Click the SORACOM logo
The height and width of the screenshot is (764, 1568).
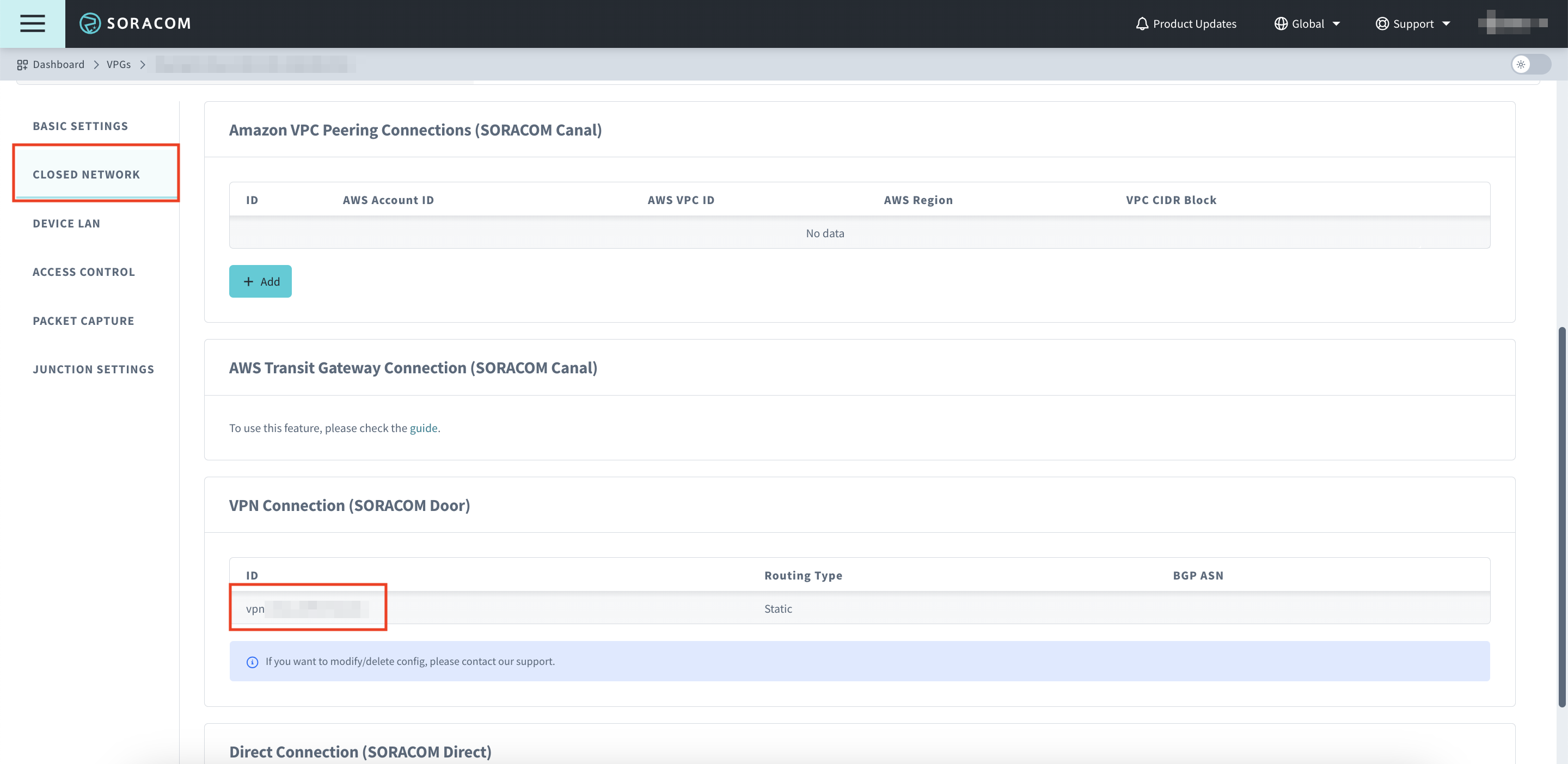pos(134,23)
